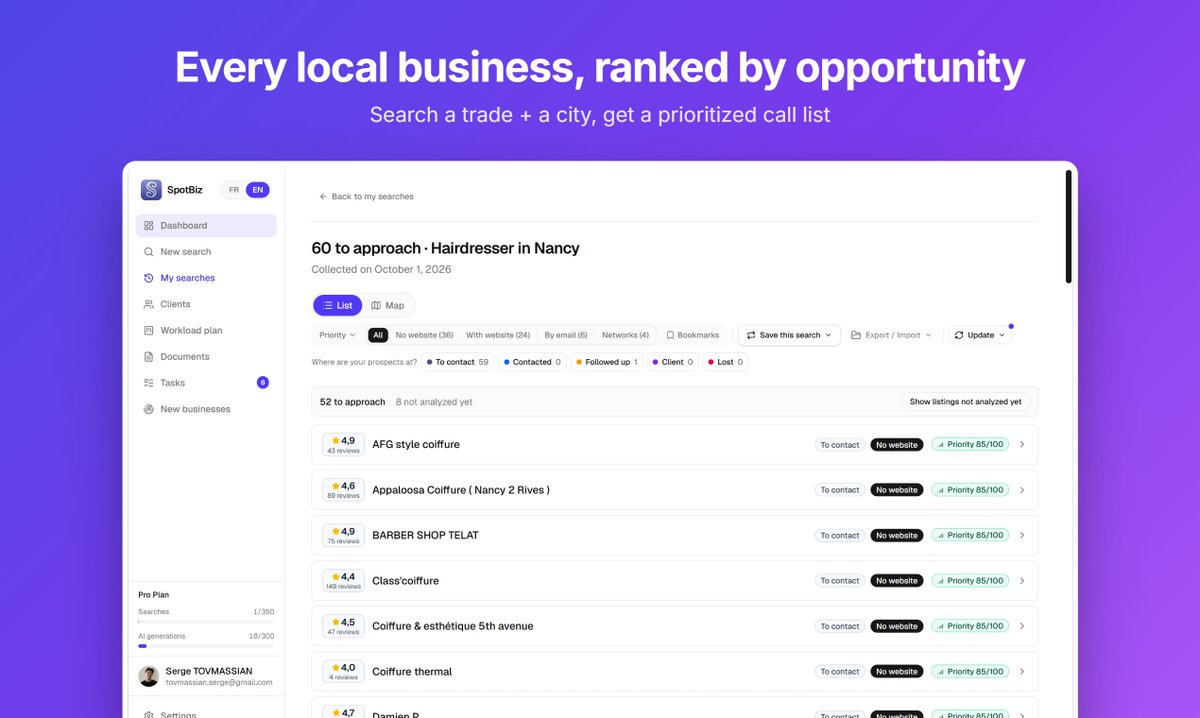Click Serge TOVMASSIAN profile avatar
1200x718 pixels.
[148, 676]
